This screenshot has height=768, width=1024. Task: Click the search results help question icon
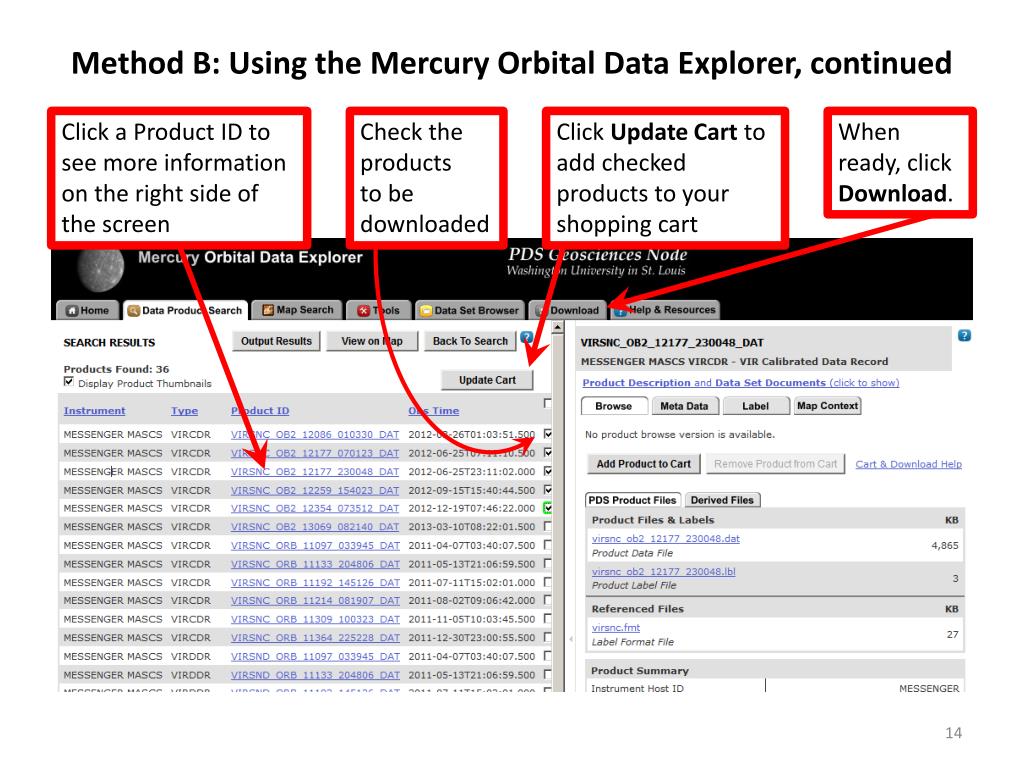[526, 338]
